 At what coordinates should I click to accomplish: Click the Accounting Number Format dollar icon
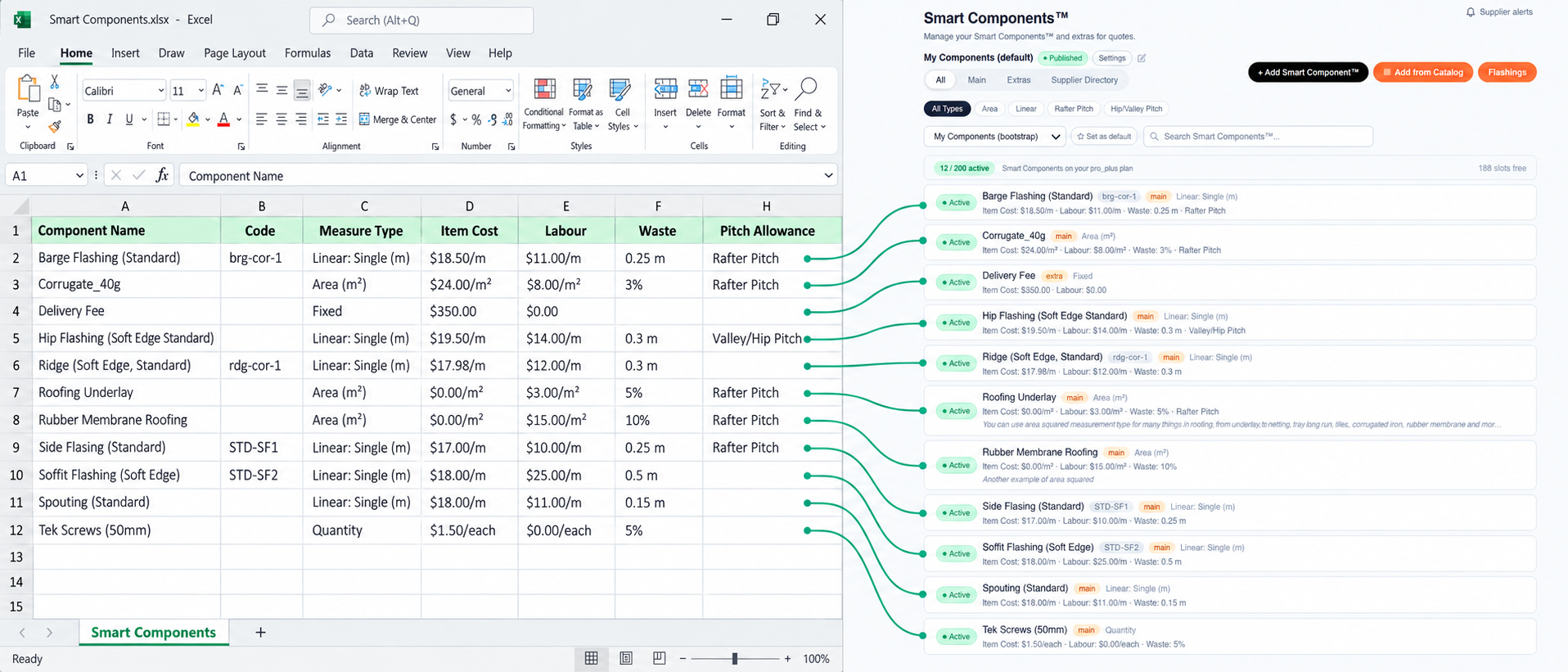click(453, 120)
